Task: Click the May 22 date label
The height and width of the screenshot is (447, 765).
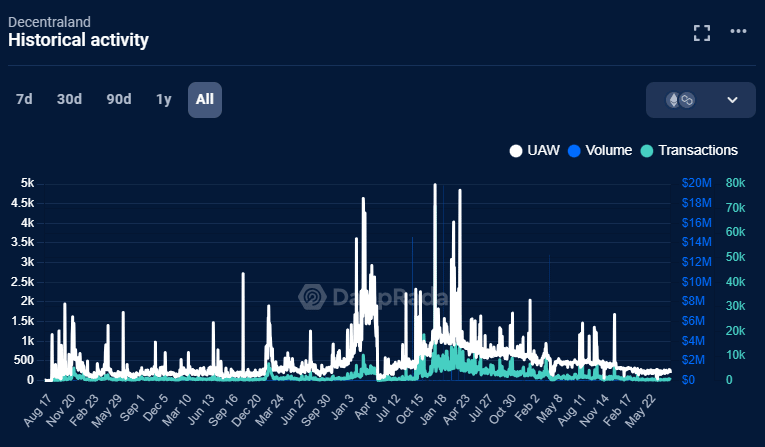Action: pyautogui.click(x=640, y=410)
